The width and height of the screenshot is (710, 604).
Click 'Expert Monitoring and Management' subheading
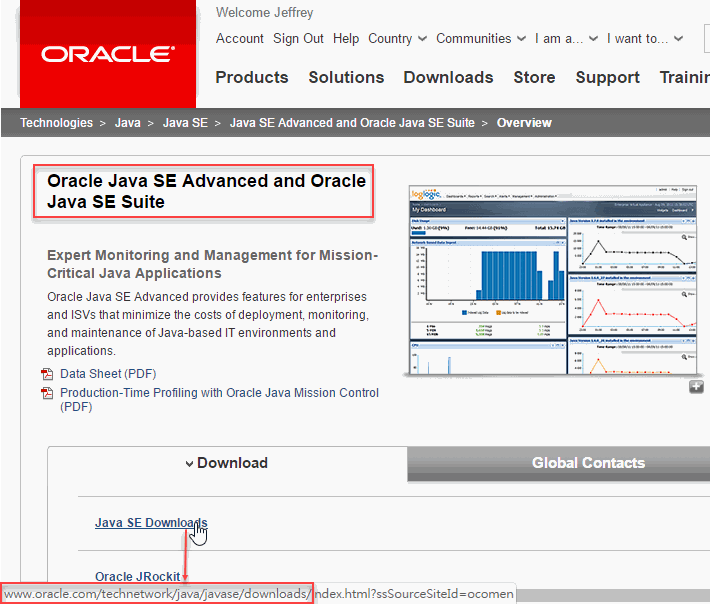212,264
